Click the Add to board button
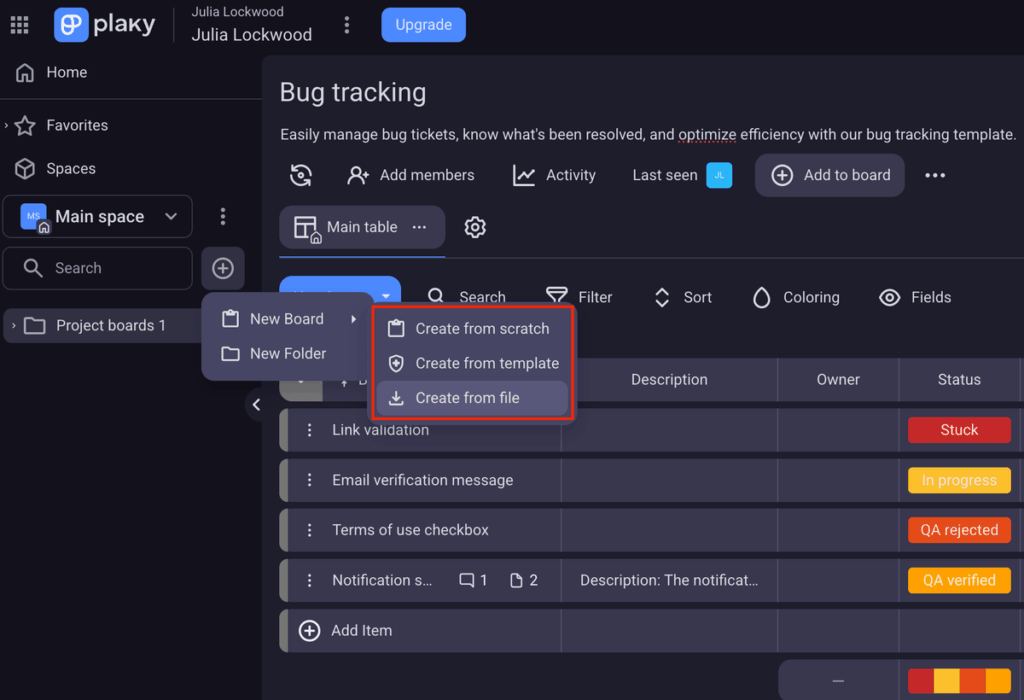The height and width of the screenshot is (700, 1024). pyautogui.click(x=829, y=175)
